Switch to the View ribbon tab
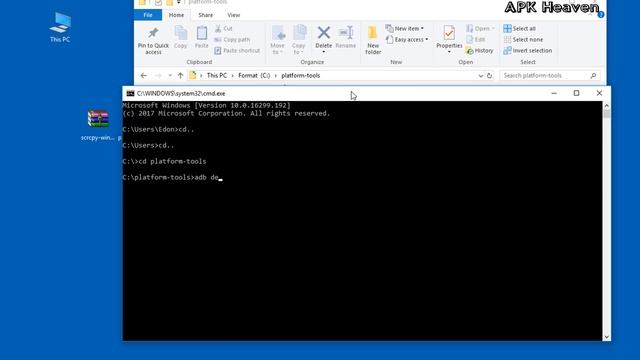 pyautogui.click(x=233, y=15)
